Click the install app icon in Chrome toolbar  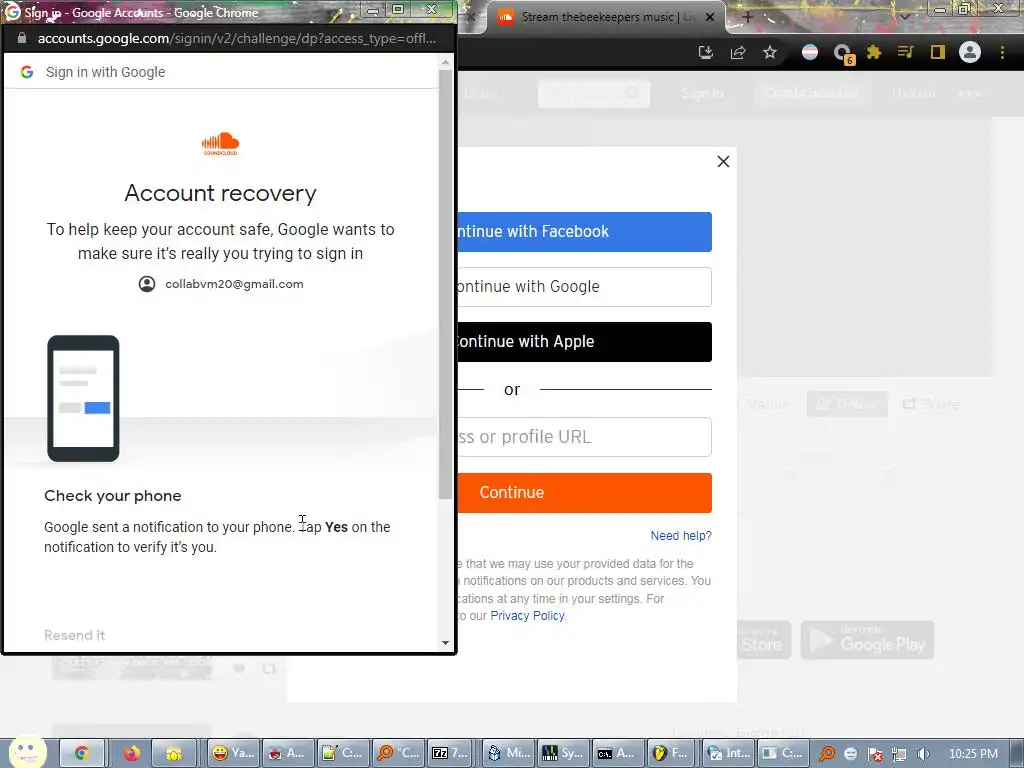coord(705,52)
